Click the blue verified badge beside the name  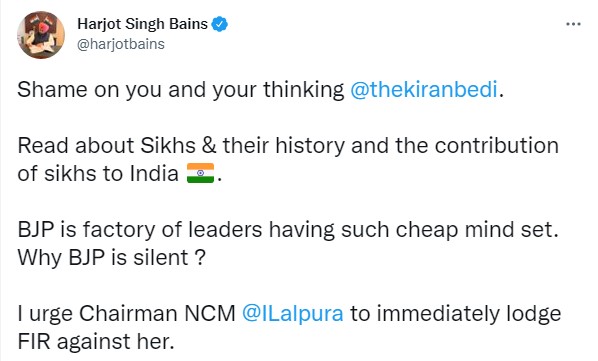[x=220, y=24]
